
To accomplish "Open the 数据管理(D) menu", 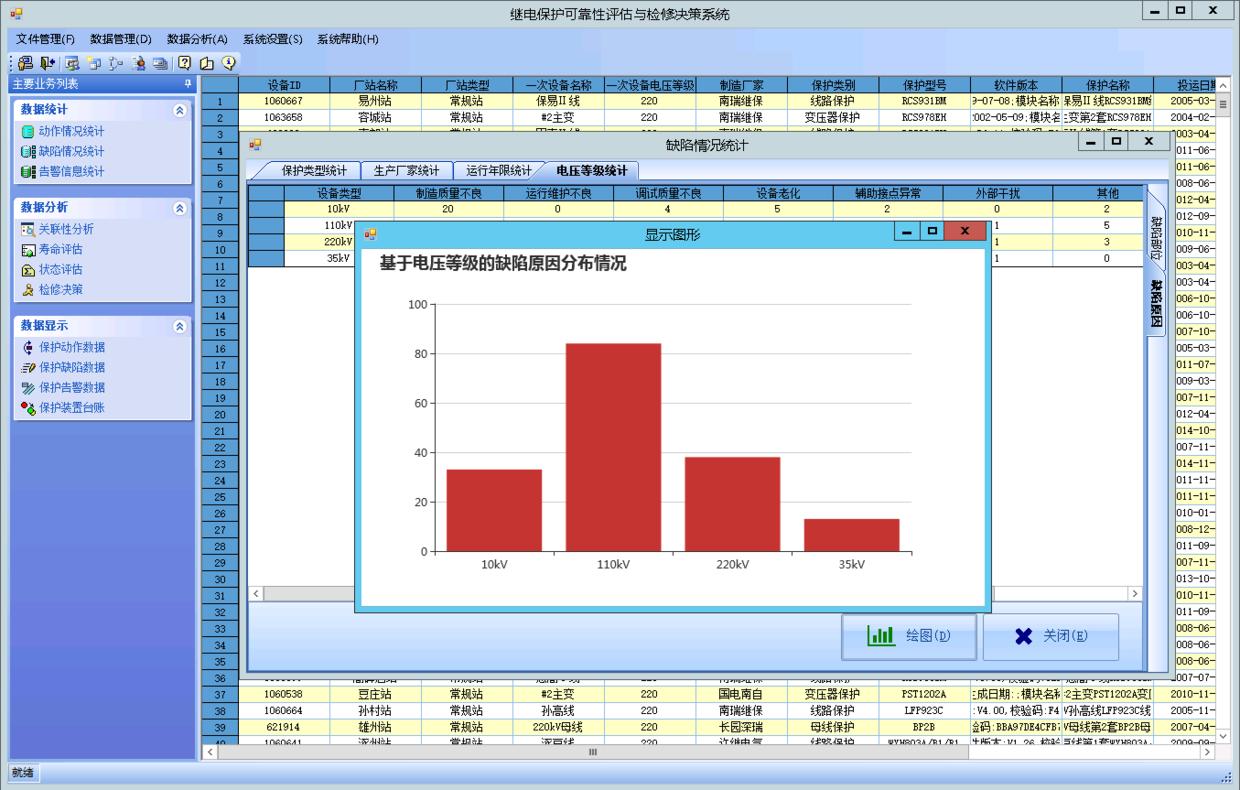I will [120, 39].
